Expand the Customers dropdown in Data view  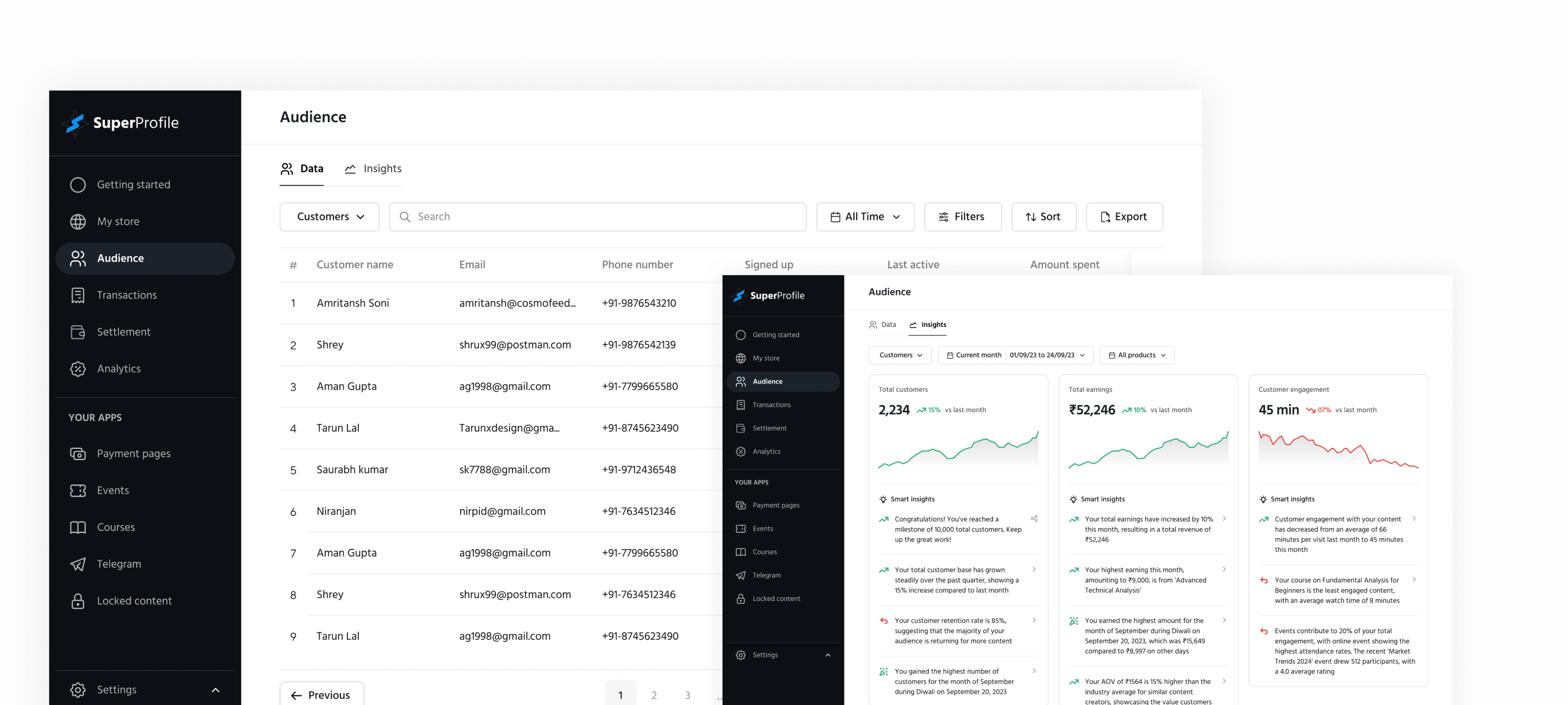(329, 217)
